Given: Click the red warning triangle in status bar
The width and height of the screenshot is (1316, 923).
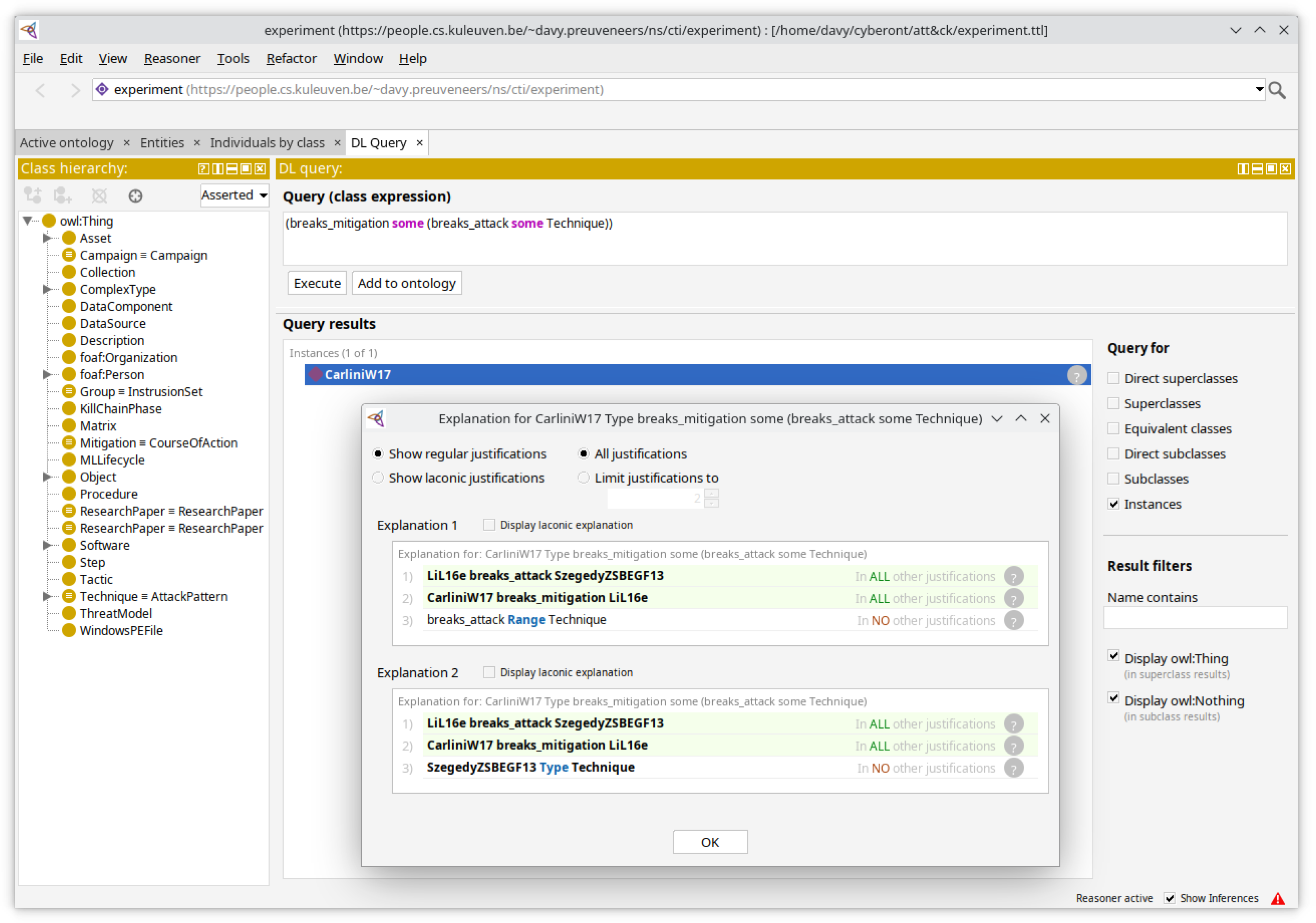Looking at the screenshot, I should (x=1278, y=899).
